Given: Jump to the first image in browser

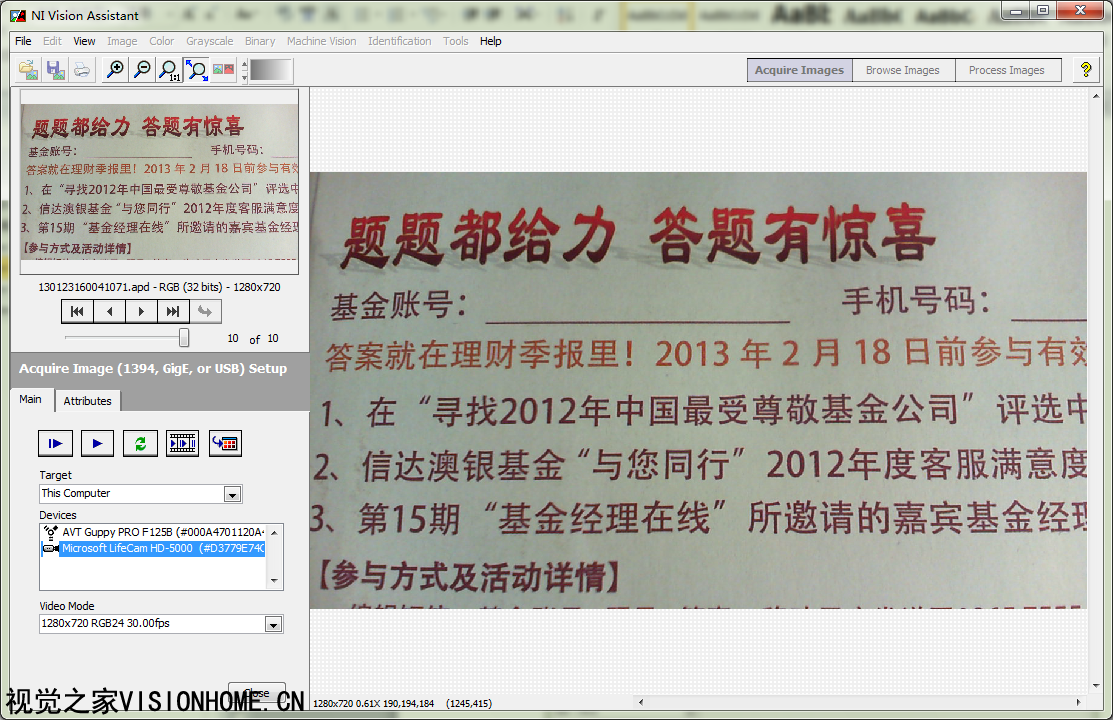Looking at the screenshot, I should [77, 311].
